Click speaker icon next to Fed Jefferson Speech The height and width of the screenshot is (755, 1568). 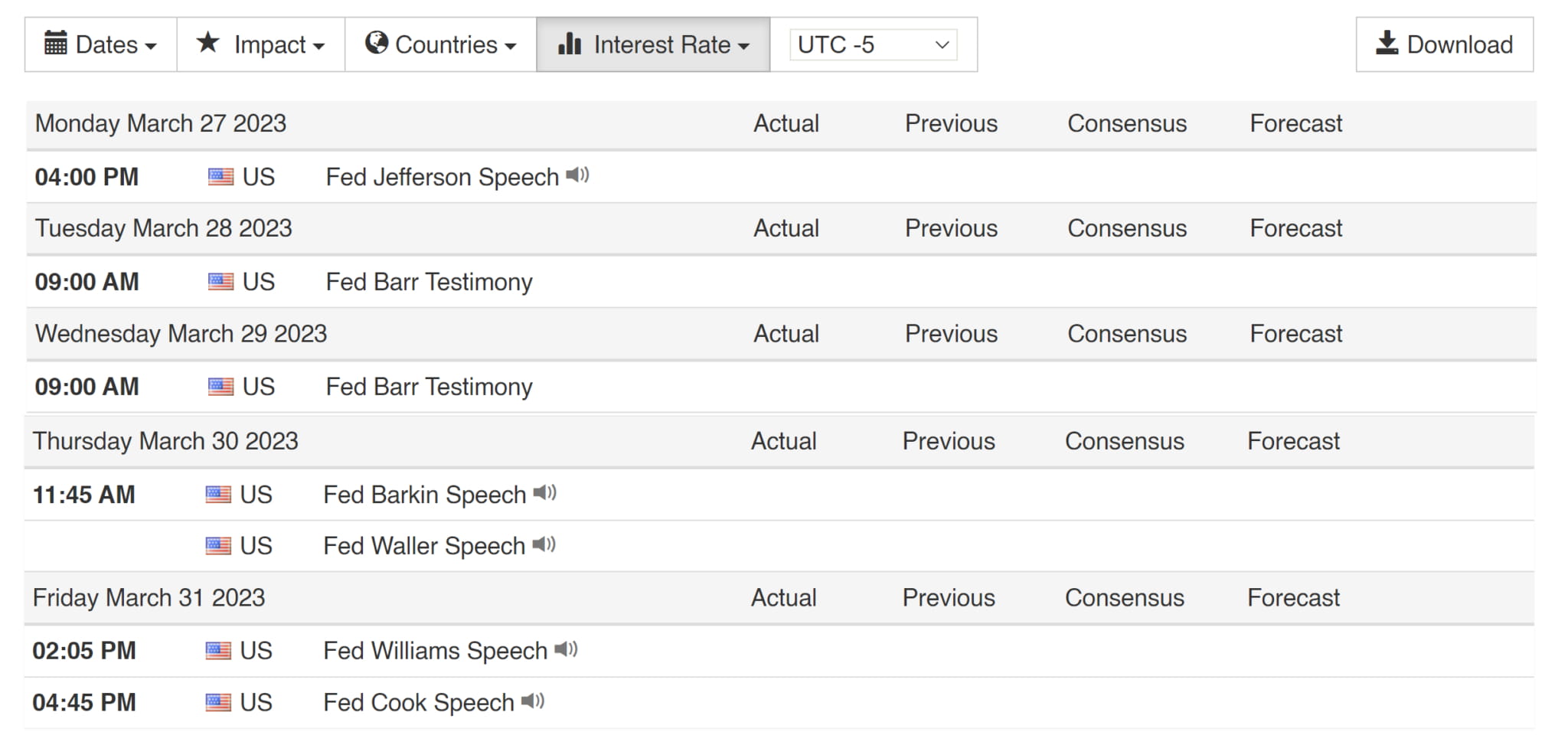[x=577, y=175]
